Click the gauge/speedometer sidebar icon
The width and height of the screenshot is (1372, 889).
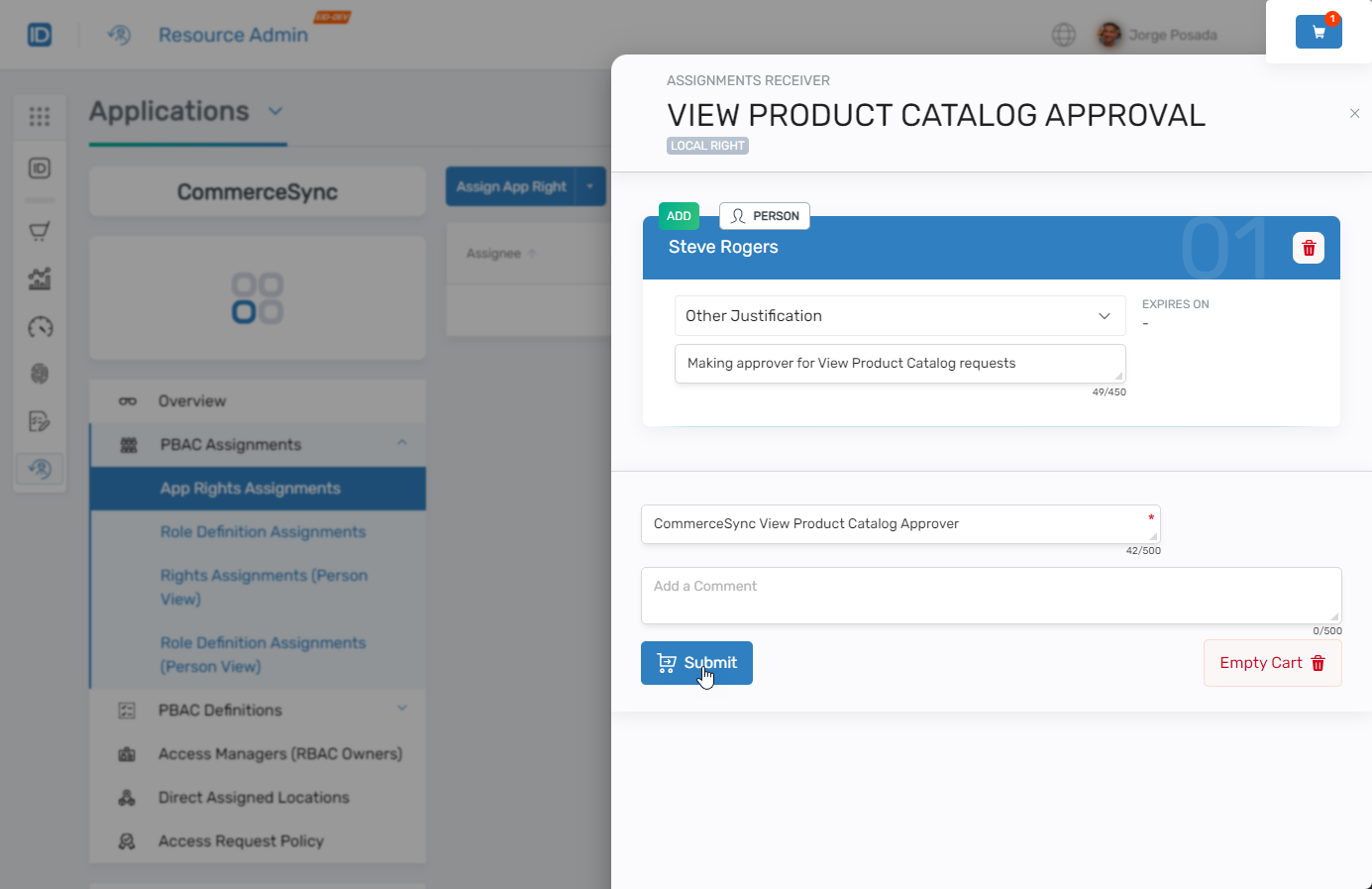(40, 327)
